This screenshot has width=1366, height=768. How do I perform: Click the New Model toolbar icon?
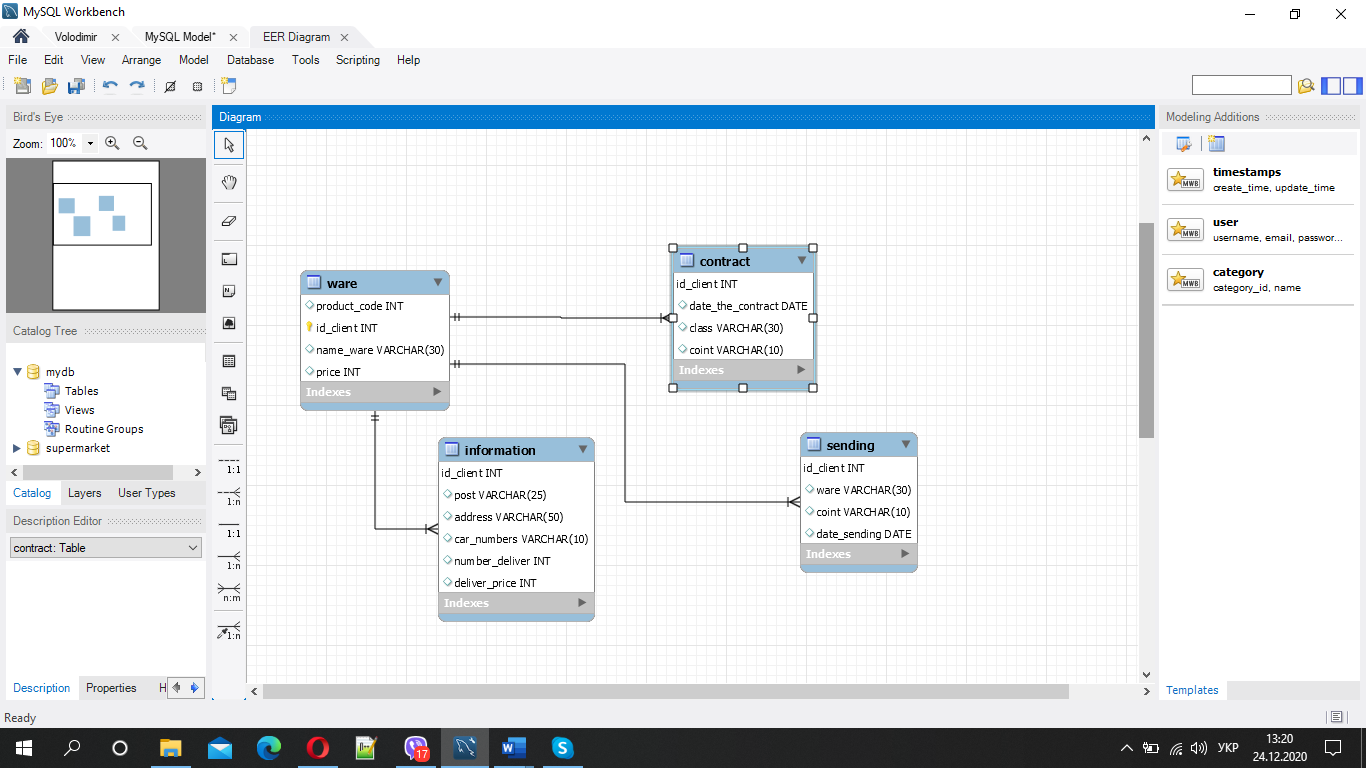pyautogui.click(x=22, y=86)
